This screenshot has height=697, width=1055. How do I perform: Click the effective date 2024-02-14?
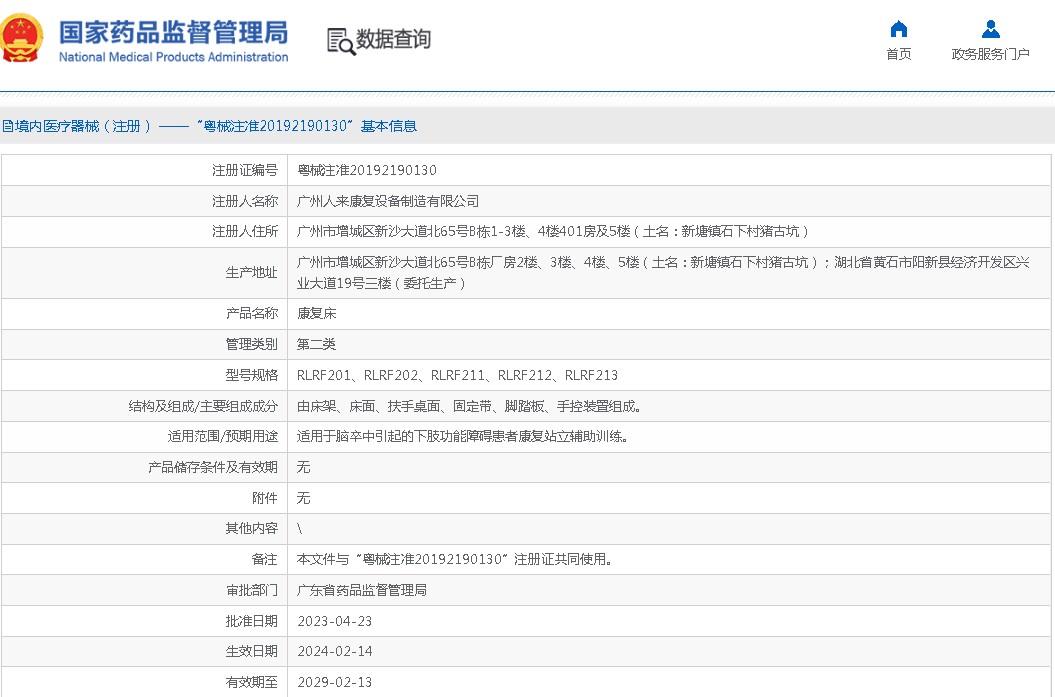point(334,651)
